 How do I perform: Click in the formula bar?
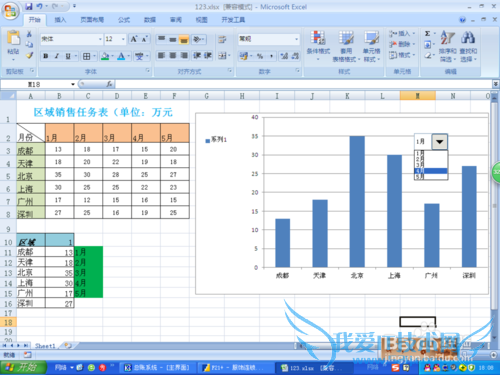303,84
